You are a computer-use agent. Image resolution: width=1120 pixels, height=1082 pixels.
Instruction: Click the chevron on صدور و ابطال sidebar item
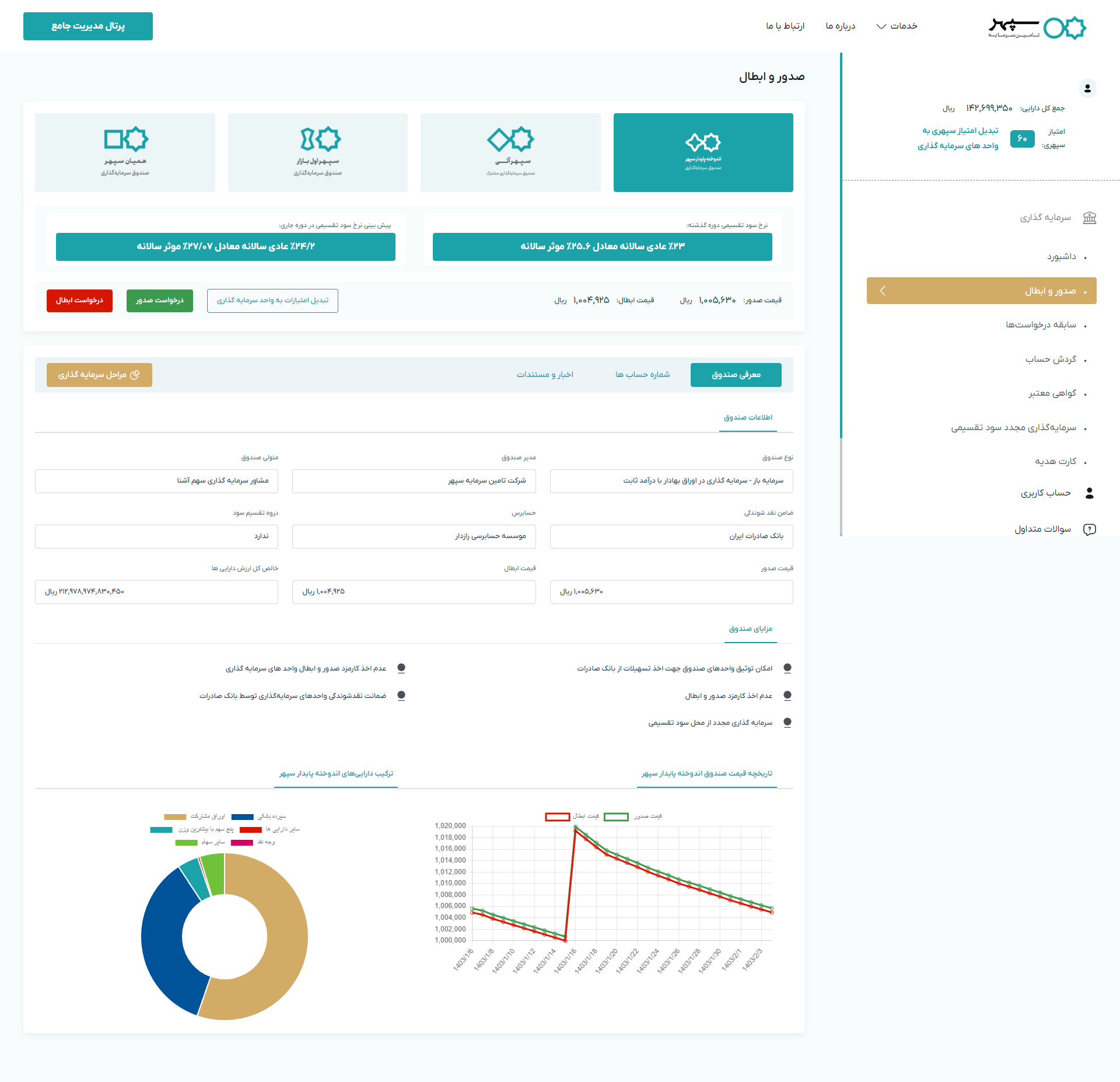click(x=883, y=291)
